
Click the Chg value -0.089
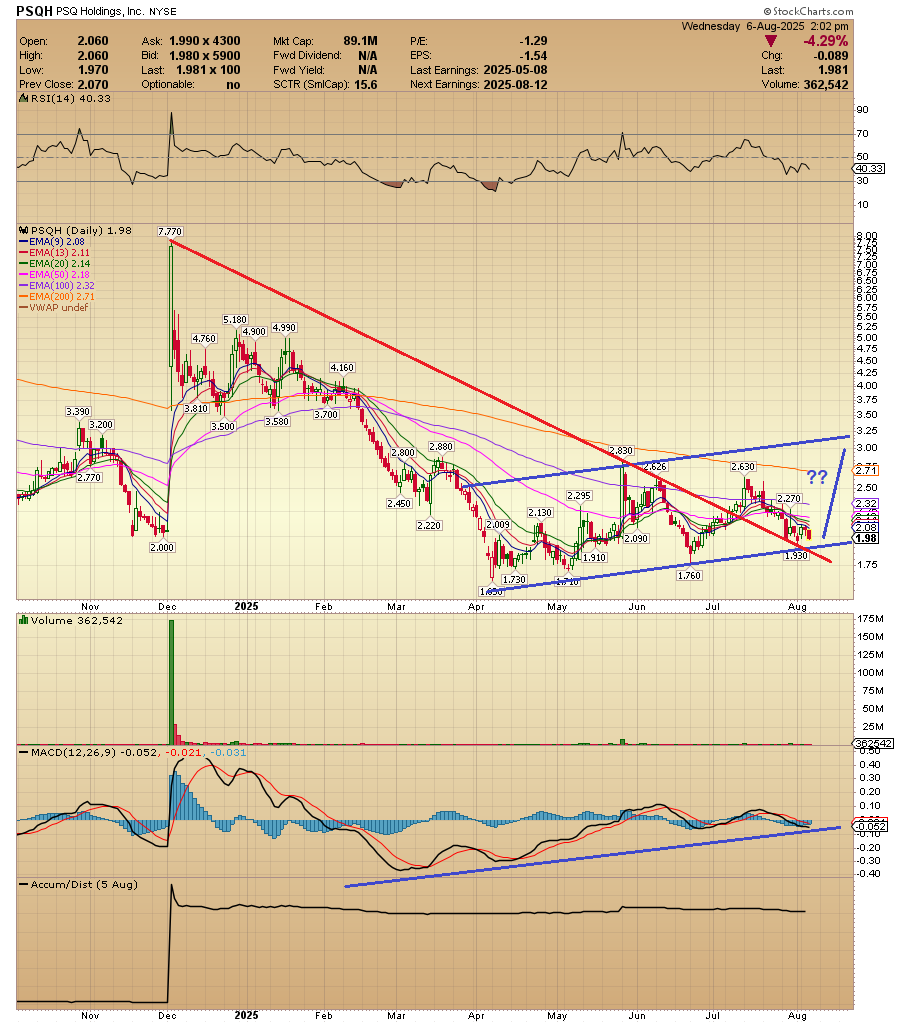tap(831, 55)
